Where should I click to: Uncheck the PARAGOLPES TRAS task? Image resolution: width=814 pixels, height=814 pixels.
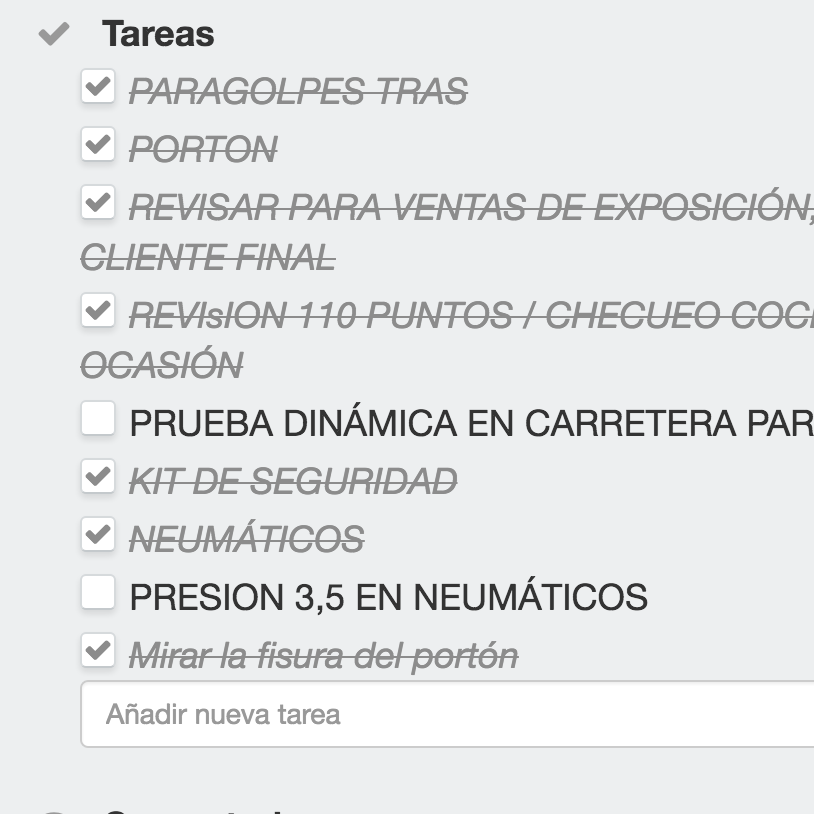[97, 87]
